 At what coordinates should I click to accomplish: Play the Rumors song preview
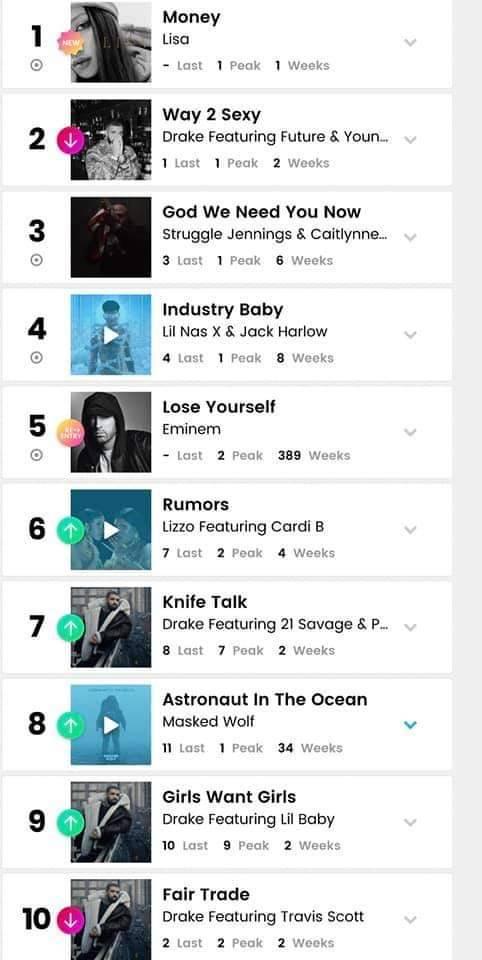pyautogui.click(x=111, y=530)
